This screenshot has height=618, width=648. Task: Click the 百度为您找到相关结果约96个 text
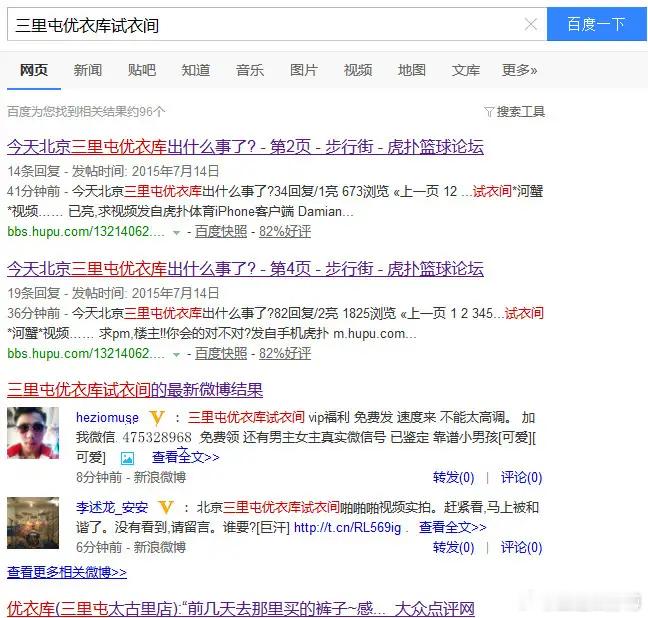click(86, 112)
